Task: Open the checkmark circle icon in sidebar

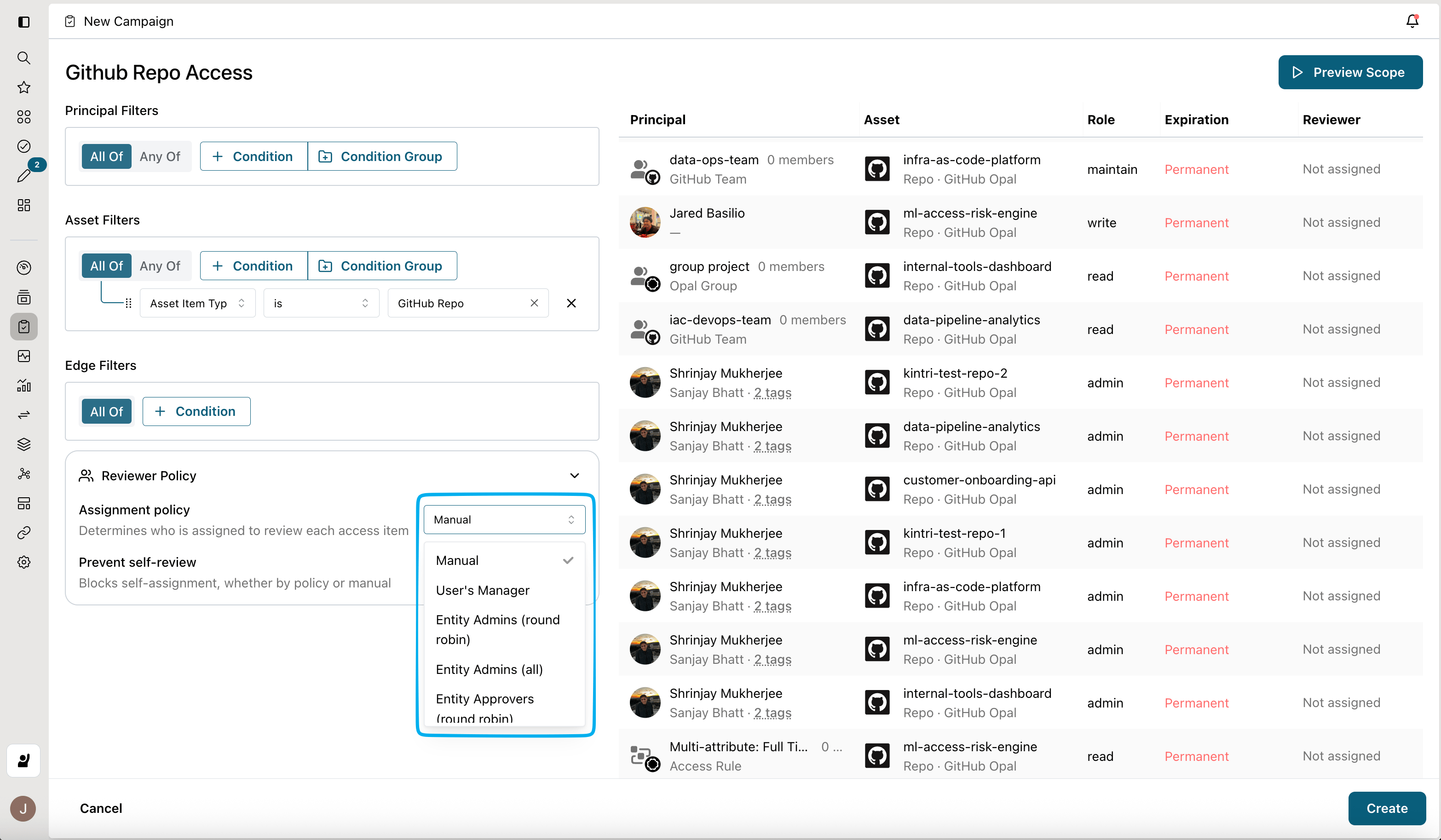Action: [x=23, y=146]
